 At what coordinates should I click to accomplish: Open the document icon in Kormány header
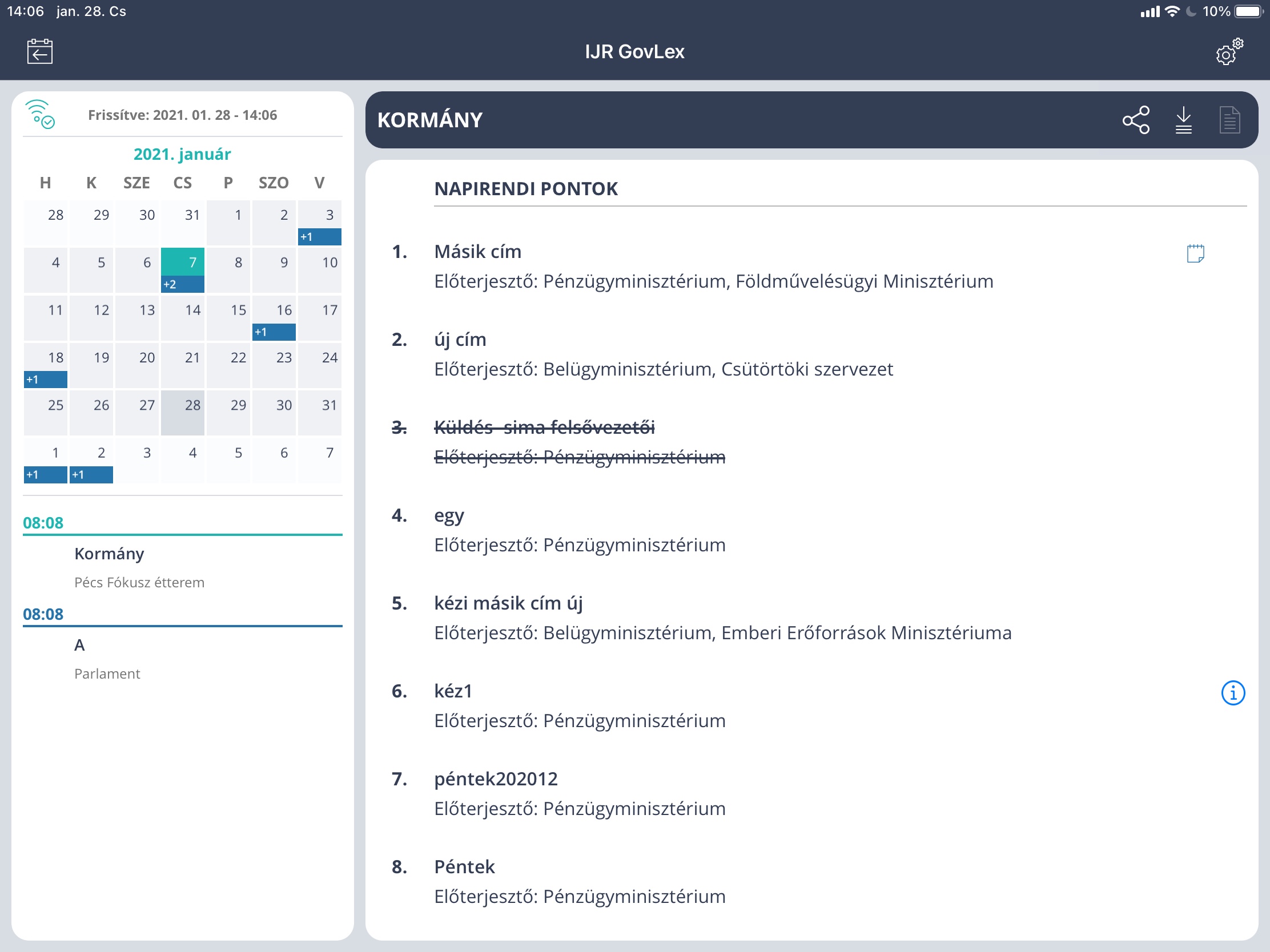[1229, 120]
